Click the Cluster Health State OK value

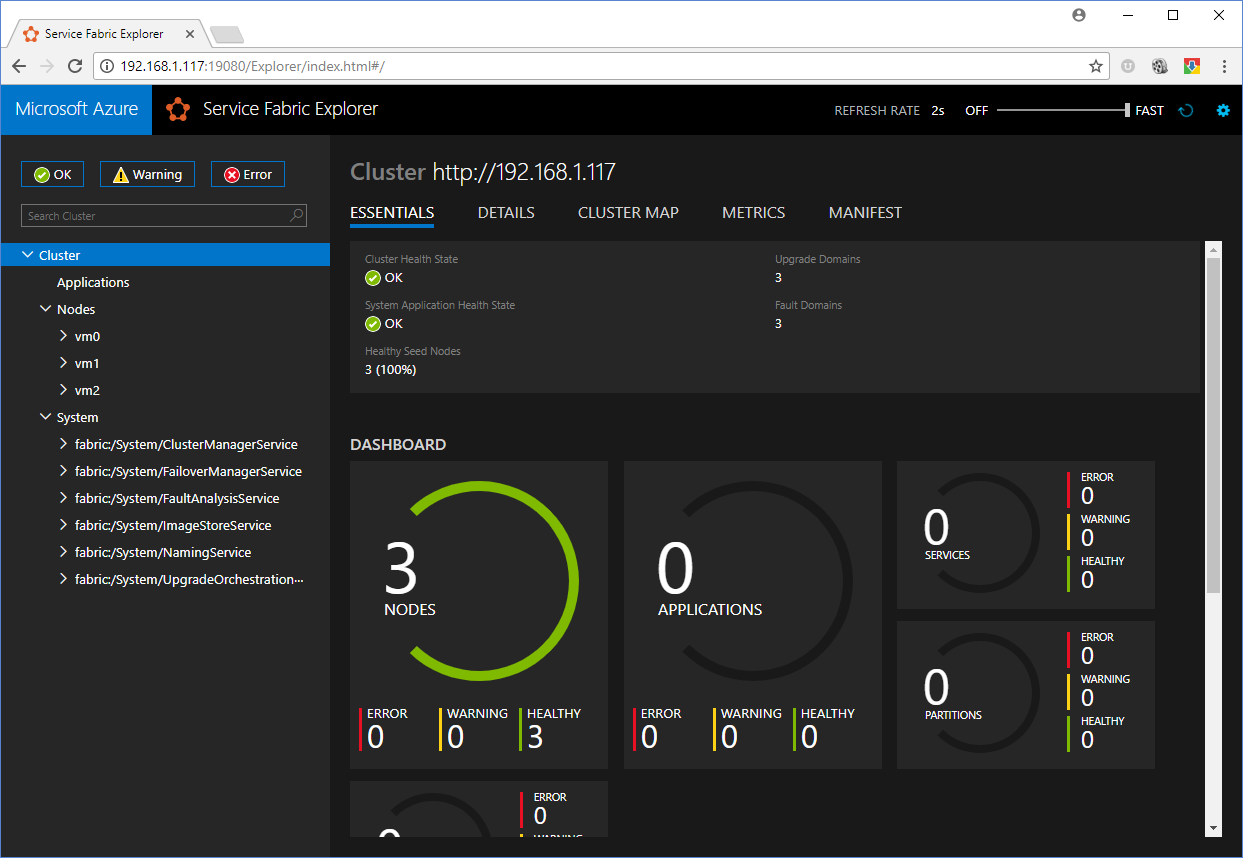tap(384, 278)
